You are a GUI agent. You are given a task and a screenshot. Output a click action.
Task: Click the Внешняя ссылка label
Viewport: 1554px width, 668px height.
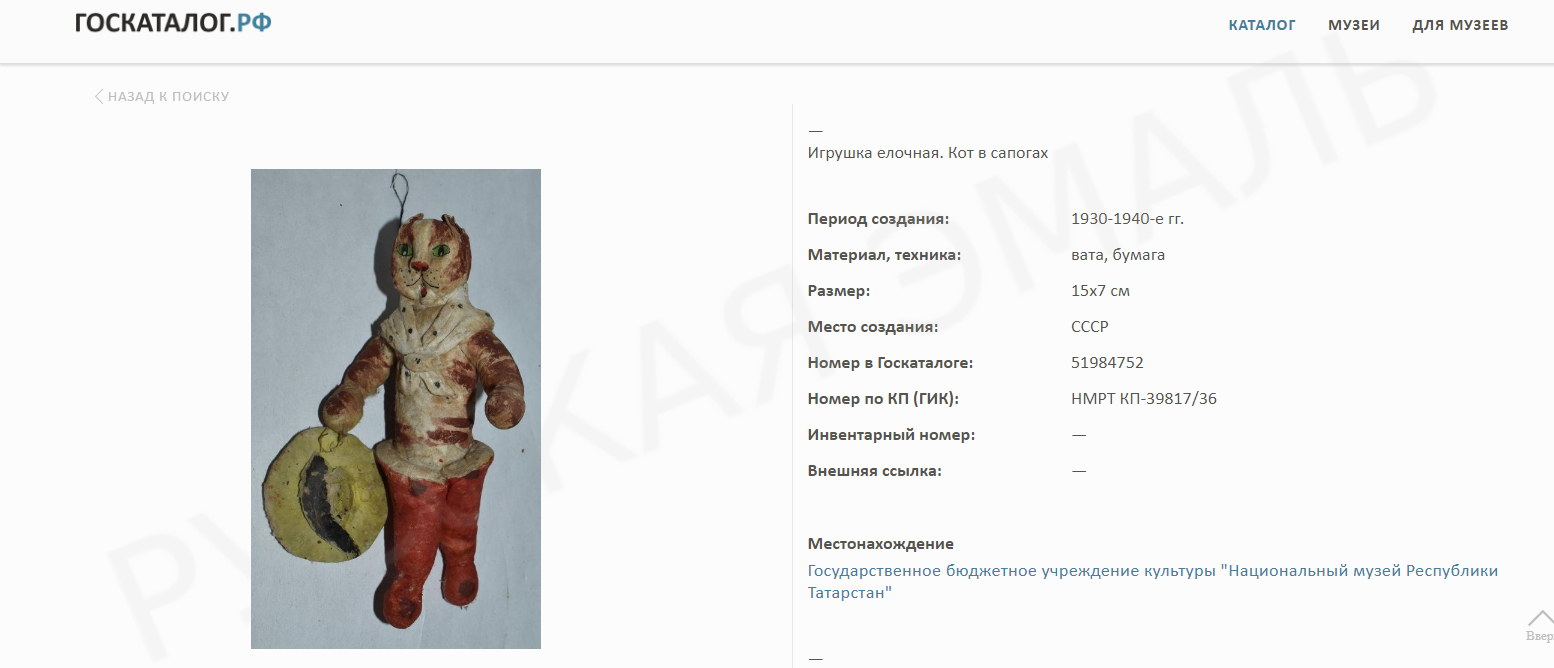(x=875, y=471)
